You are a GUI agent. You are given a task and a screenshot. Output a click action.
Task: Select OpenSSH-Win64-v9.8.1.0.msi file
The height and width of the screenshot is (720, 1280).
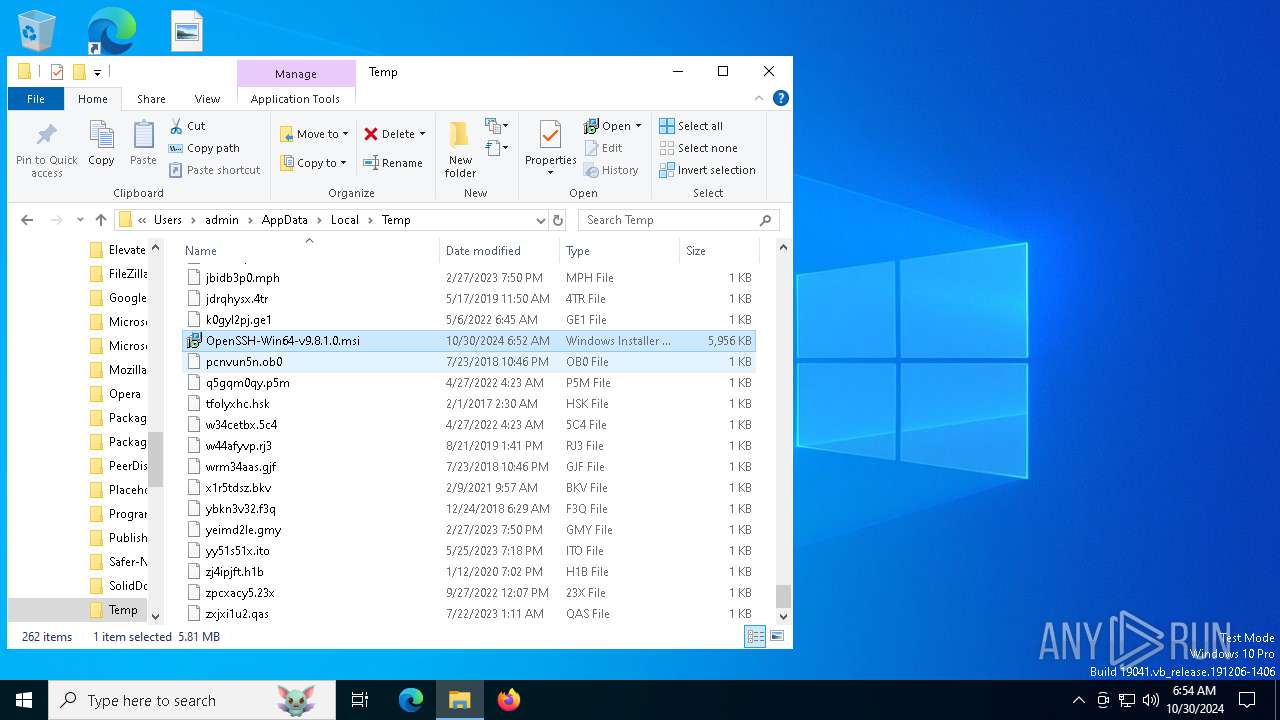[469, 341]
